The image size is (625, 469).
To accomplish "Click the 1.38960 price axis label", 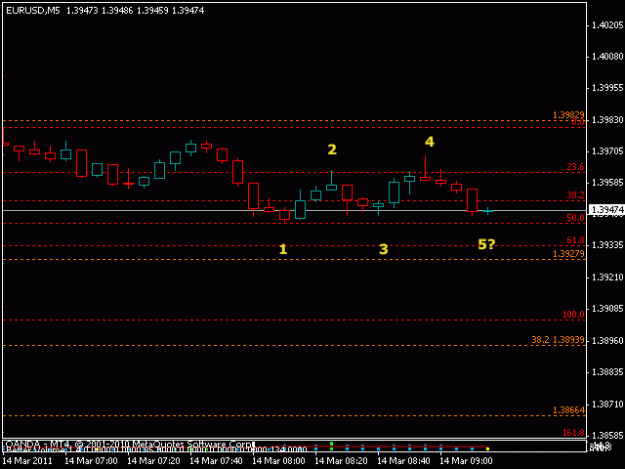I will (607, 341).
